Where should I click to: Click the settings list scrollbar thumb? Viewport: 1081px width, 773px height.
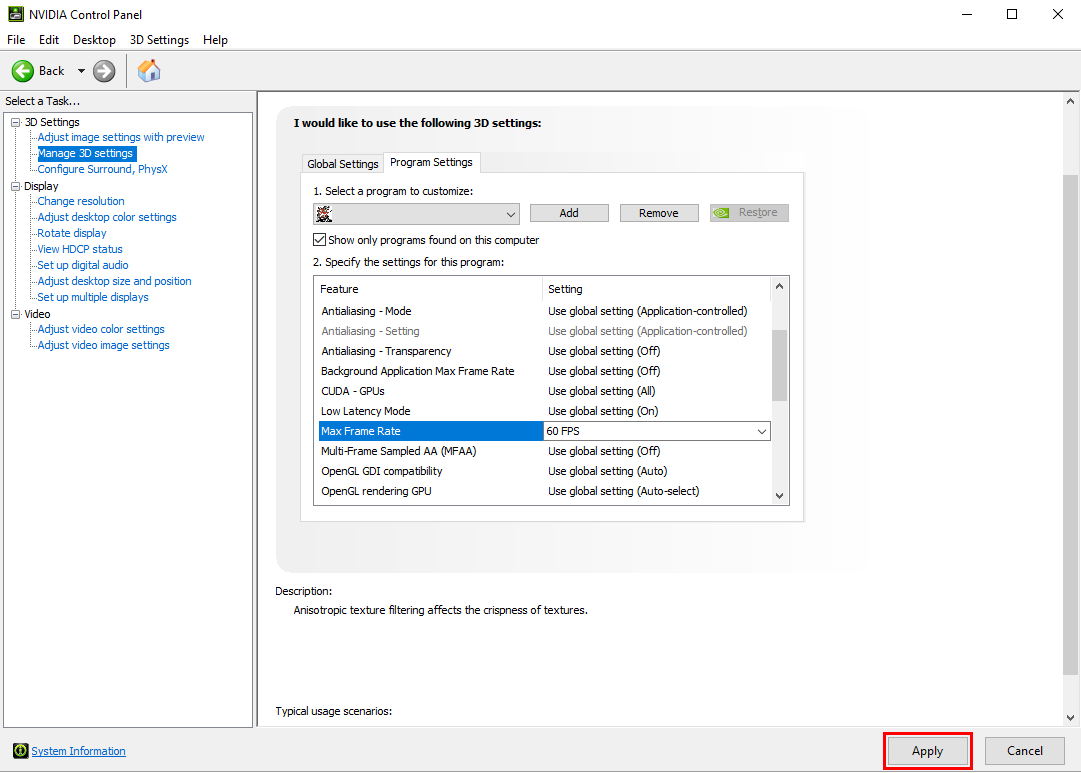point(780,365)
